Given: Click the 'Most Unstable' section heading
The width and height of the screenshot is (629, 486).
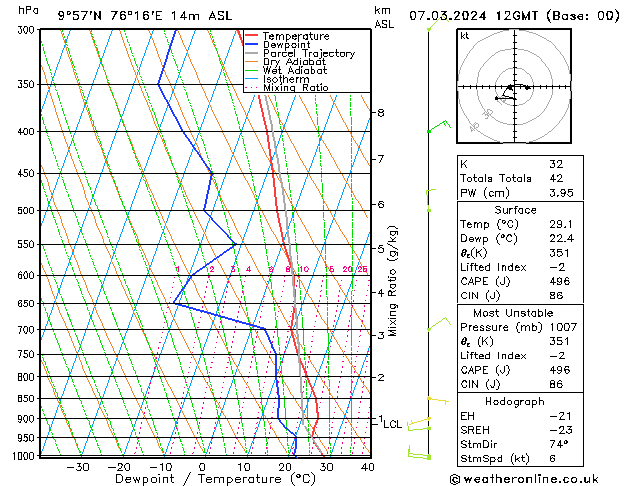Looking at the screenshot, I should 513,313.
